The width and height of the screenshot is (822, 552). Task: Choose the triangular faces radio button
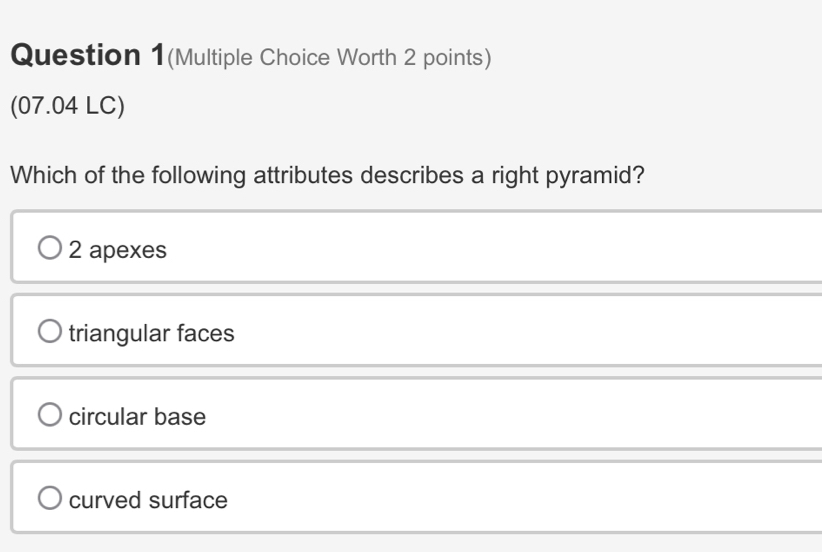[x=50, y=332]
